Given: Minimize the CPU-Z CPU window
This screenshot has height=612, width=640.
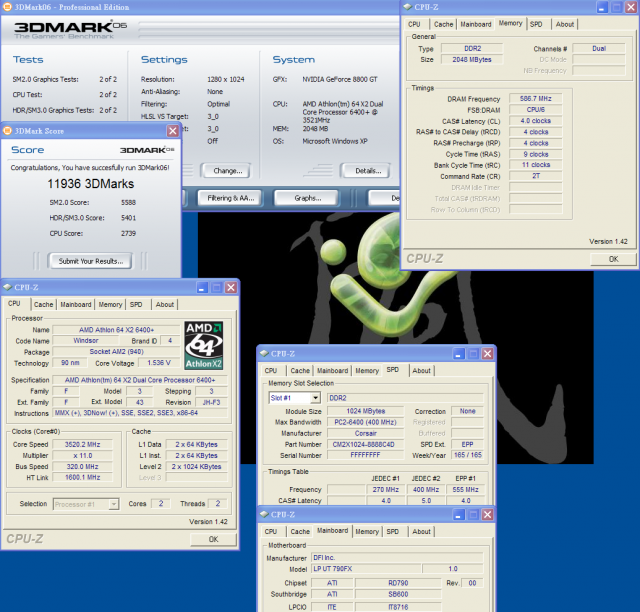Looking at the screenshot, I should click(x=202, y=287).
